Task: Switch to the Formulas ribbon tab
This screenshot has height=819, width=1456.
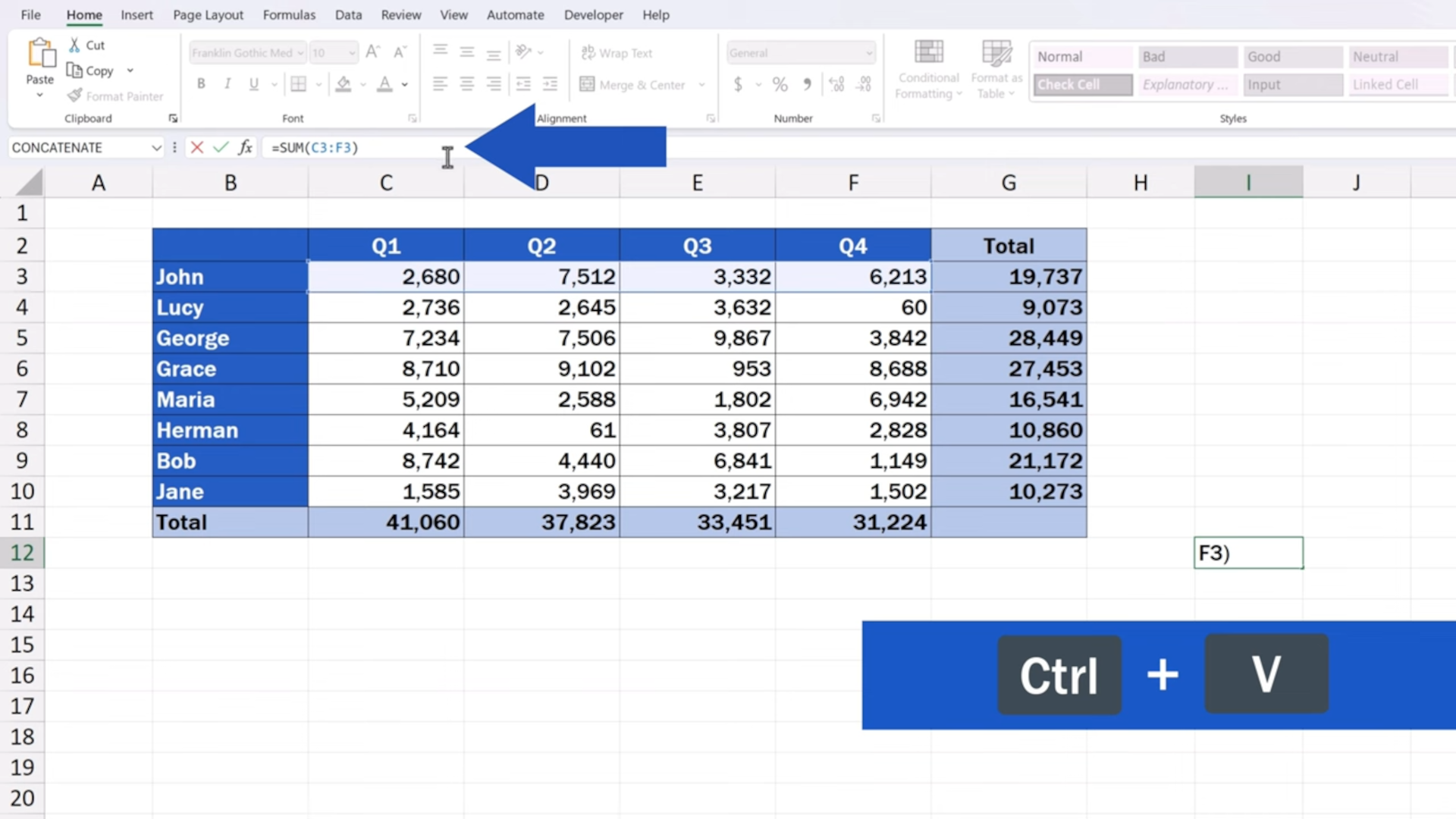Action: 289,14
